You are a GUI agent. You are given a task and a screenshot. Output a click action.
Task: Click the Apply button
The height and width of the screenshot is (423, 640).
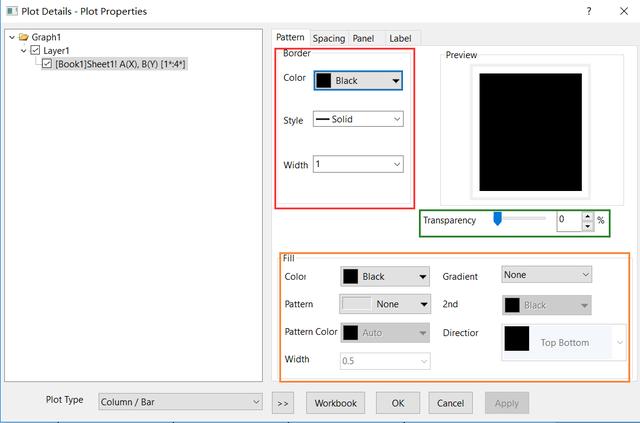coord(507,403)
